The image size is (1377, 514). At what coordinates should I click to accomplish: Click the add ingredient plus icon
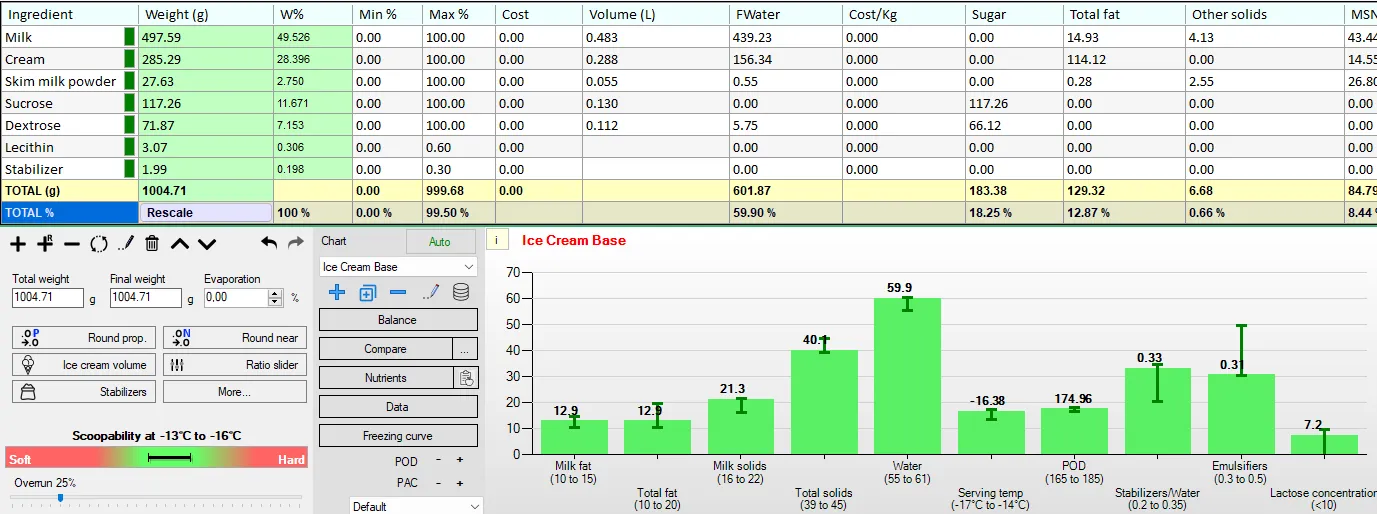[x=18, y=243]
